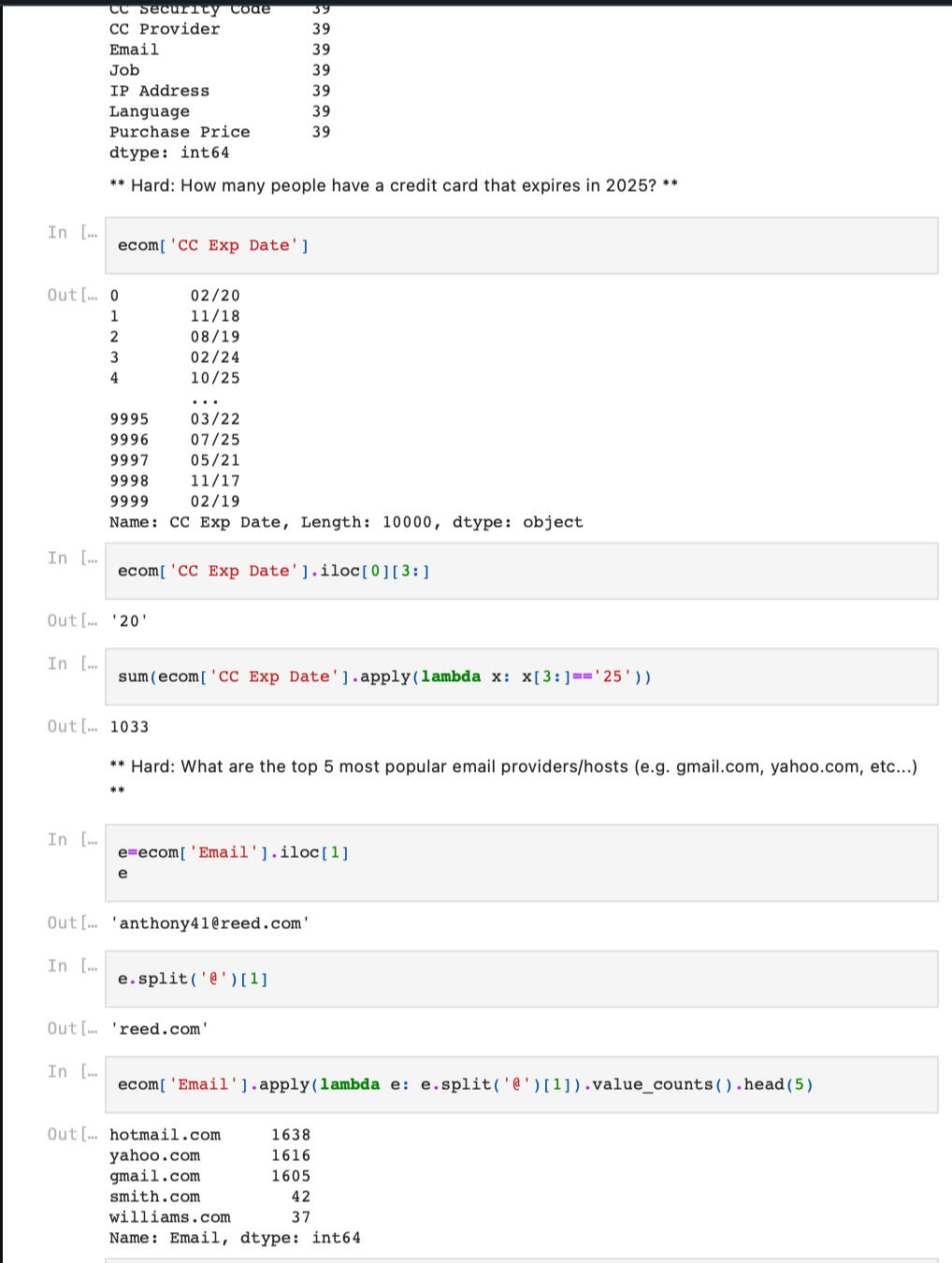Click the '20' output string
This screenshot has height=1263, width=952.
tap(129, 621)
